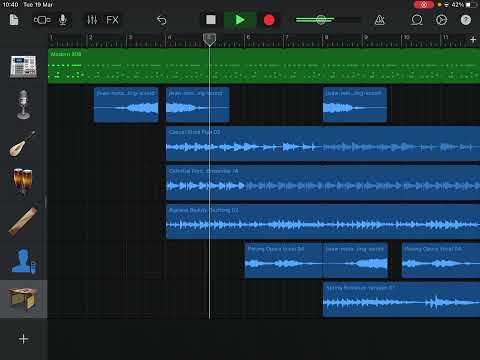This screenshot has width=480, height=360.
Task: Select the blue vocalist track header
Action: pyautogui.click(x=24, y=261)
